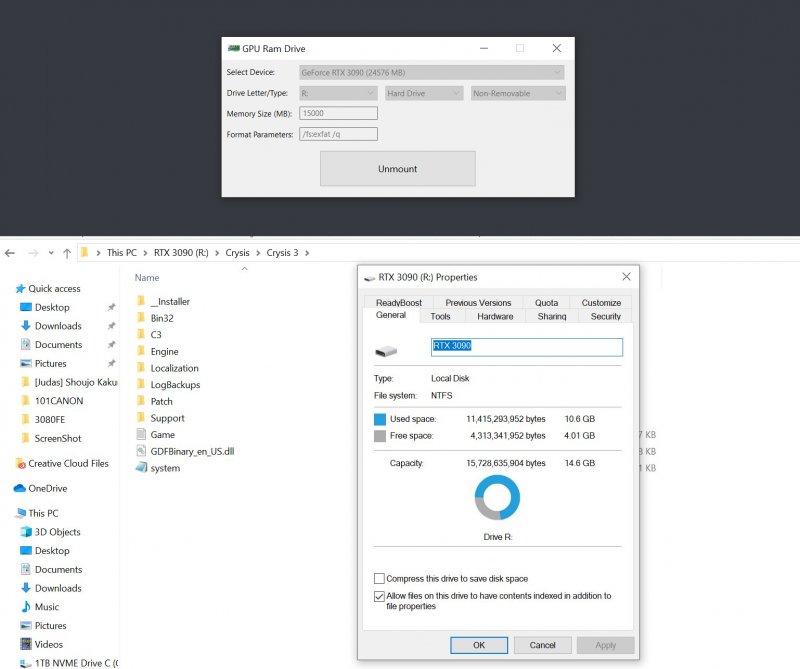Click OneDrive cloud icon
Image resolution: width=800 pixels, height=669 pixels.
point(20,488)
